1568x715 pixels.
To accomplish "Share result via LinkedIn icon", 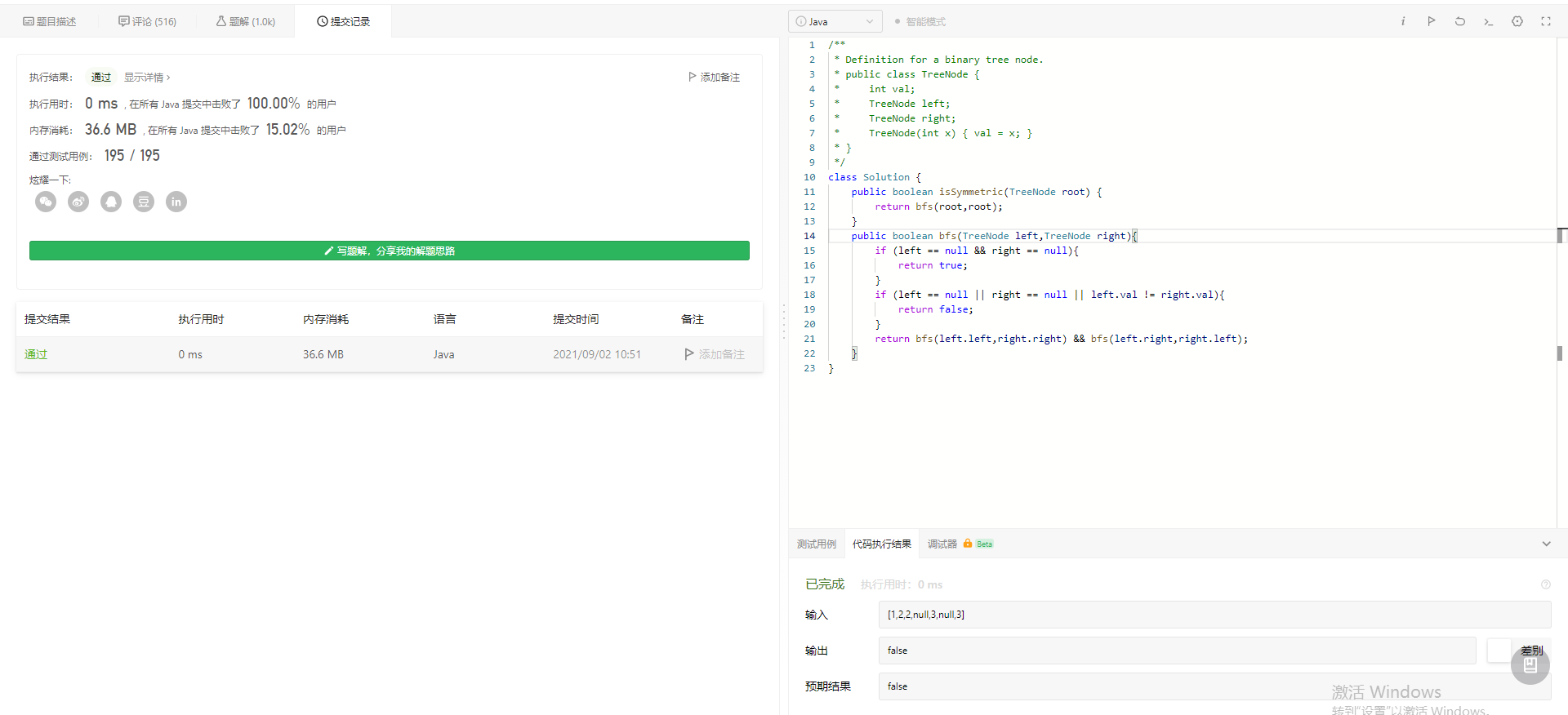I will click(176, 202).
